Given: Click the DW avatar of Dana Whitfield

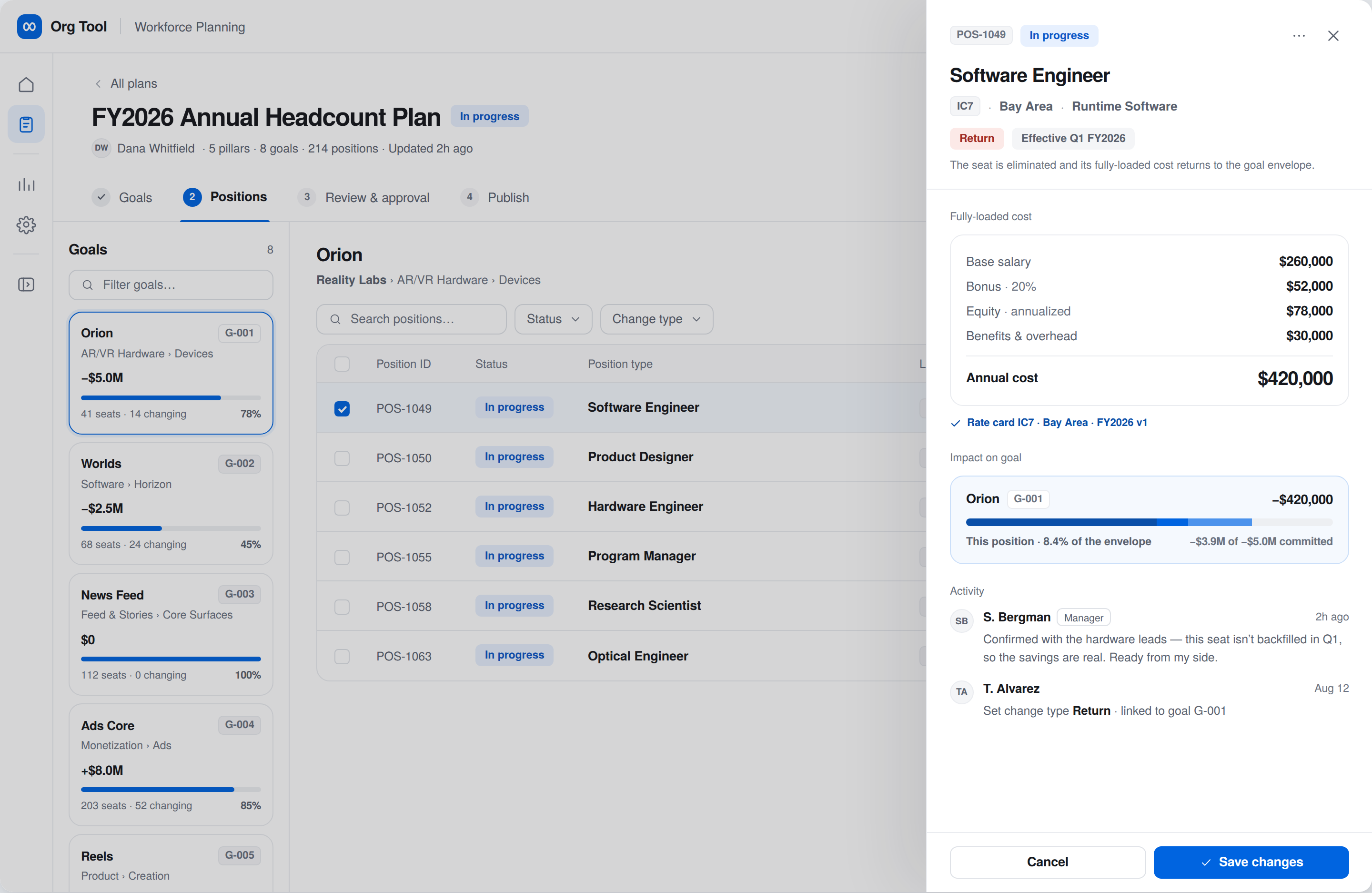Looking at the screenshot, I should click(x=101, y=148).
